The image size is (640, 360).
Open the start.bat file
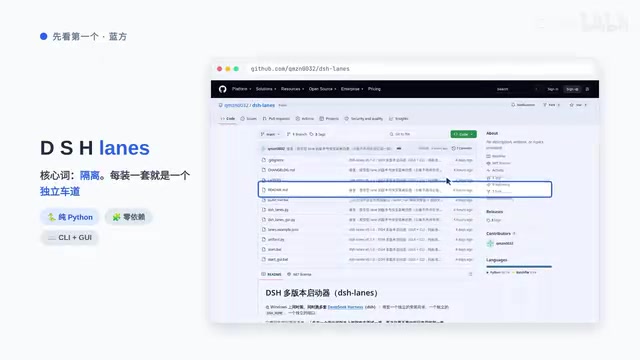274,249
